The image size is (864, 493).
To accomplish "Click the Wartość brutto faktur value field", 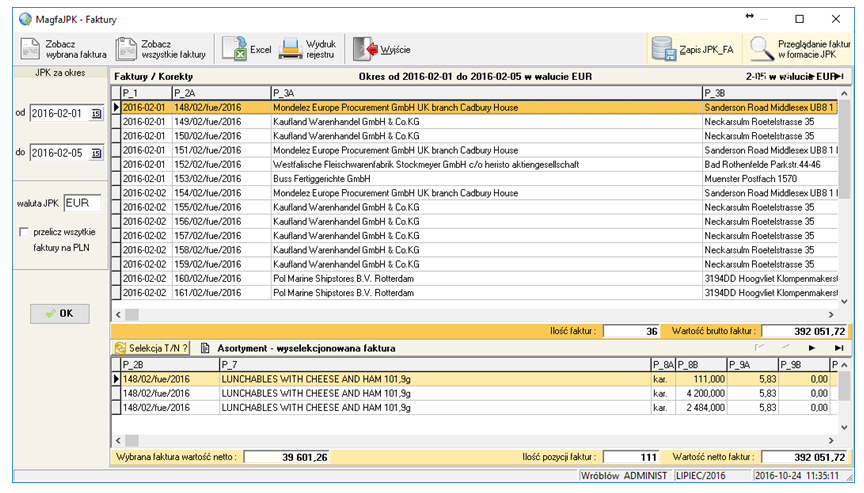I will click(805, 331).
